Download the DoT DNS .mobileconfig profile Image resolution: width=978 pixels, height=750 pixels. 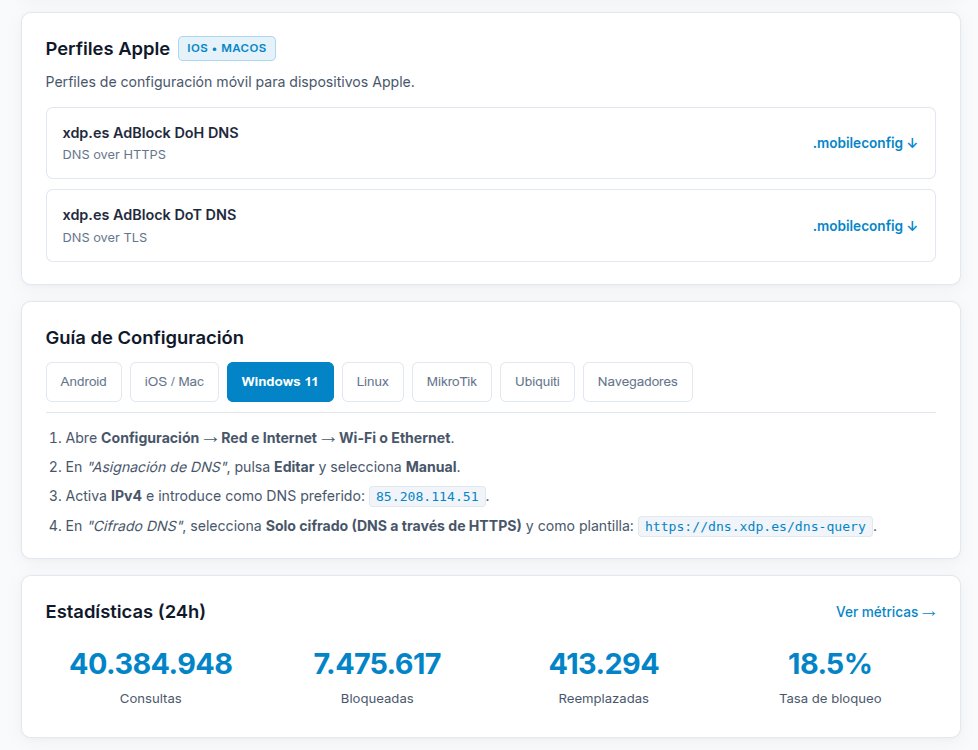pos(864,226)
